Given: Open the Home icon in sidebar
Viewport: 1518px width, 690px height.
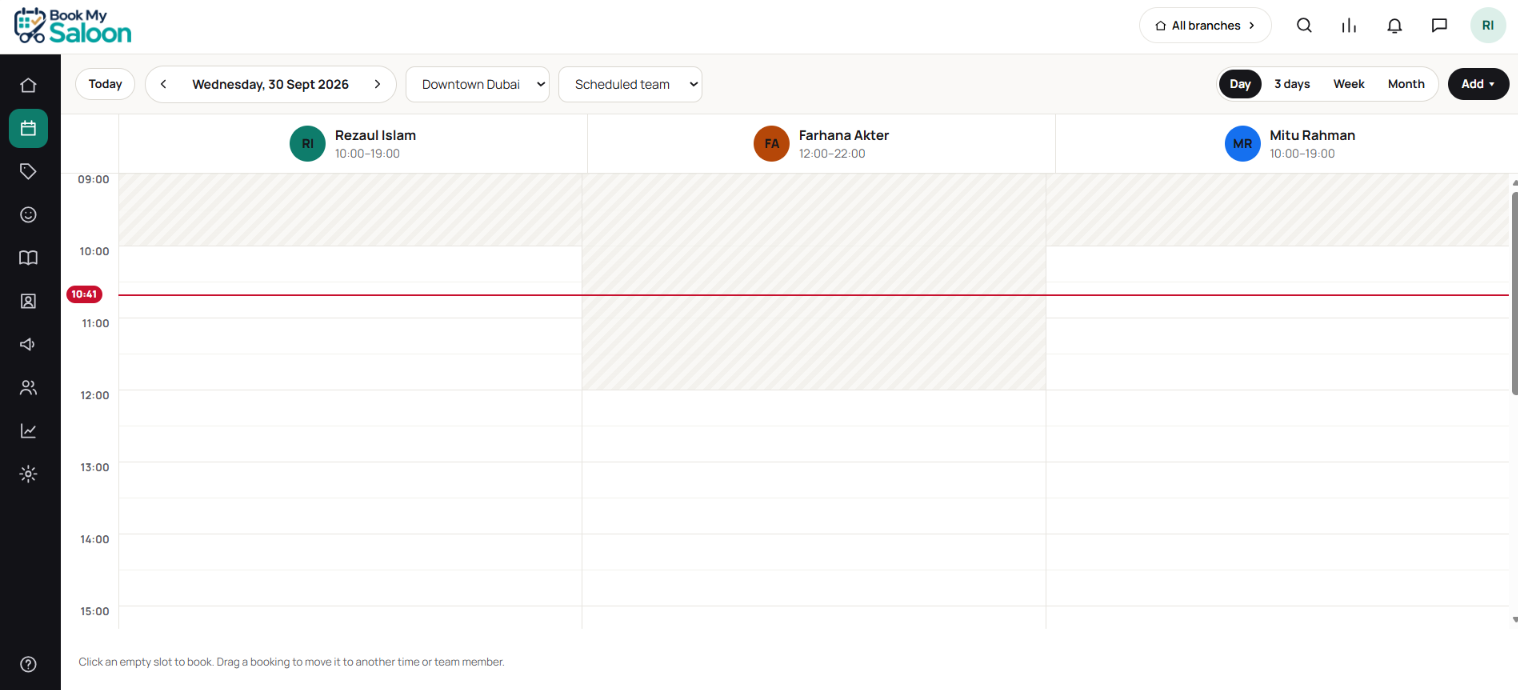Looking at the screenshot, I should 28,86.
